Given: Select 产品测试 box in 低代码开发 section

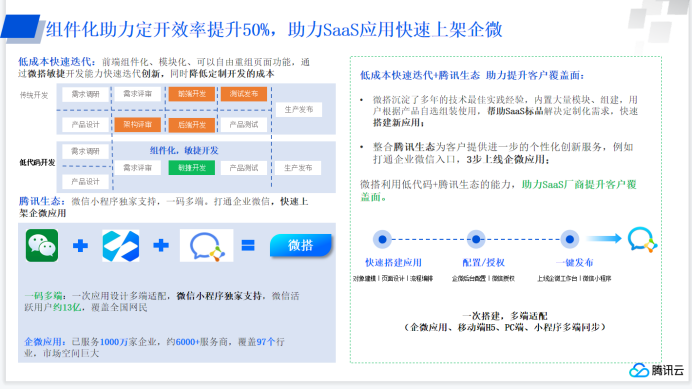Looking at the screenshot, I should 244,168.
